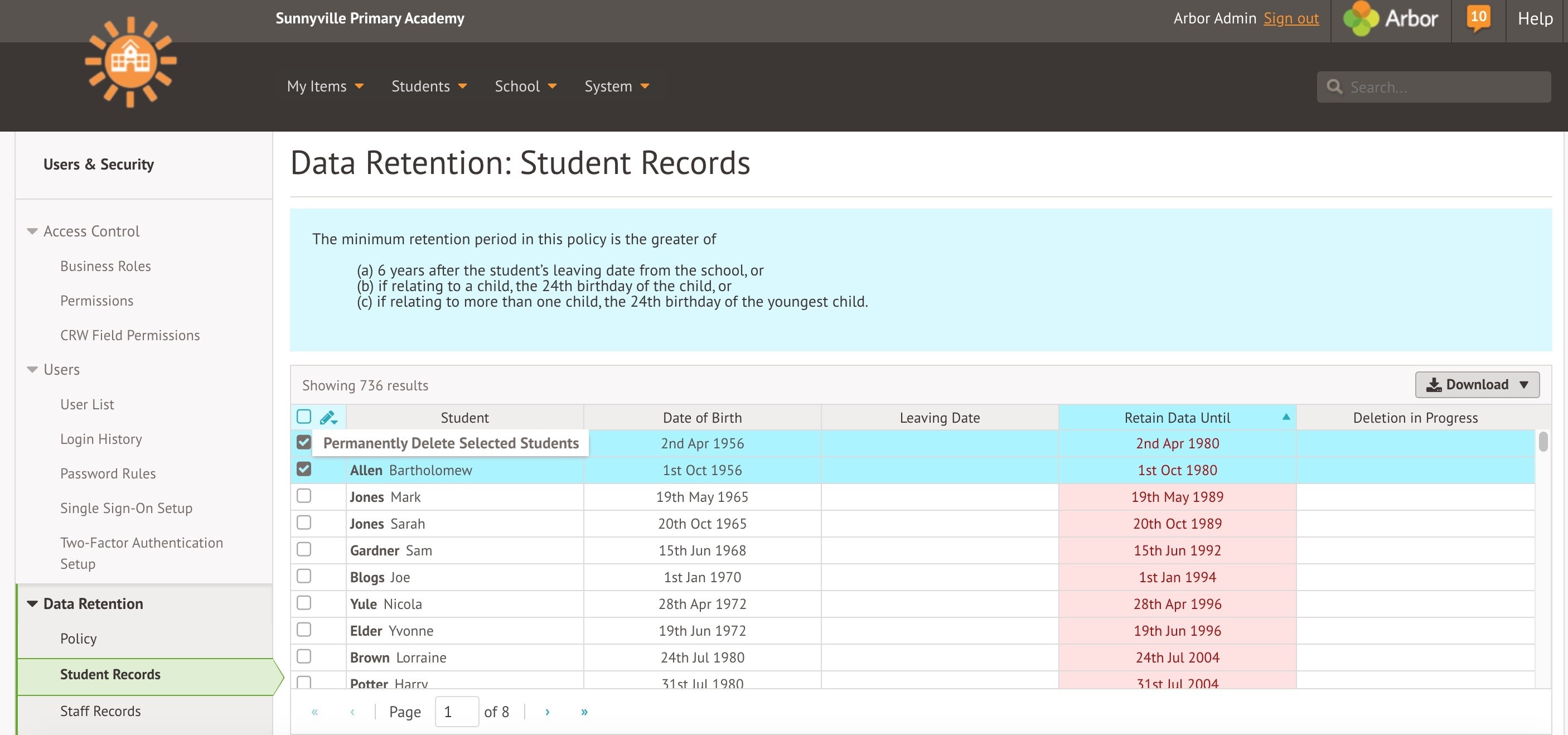Sort by the Student column header

tap(464, 418)
